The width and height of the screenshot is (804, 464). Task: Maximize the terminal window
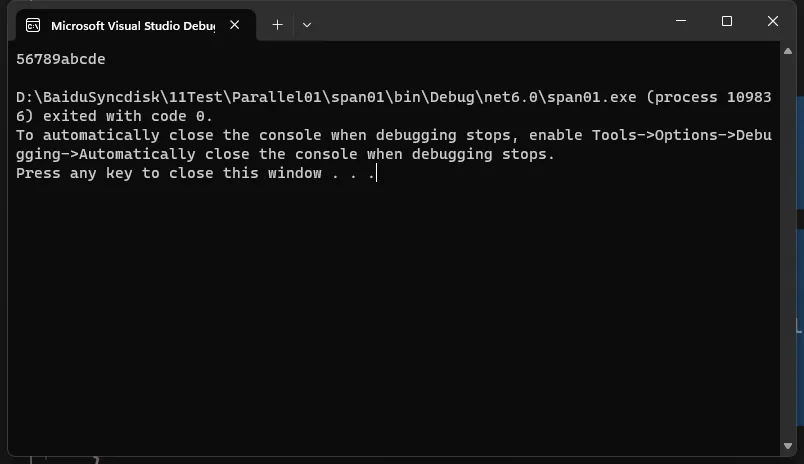click(x=727, y=21)
